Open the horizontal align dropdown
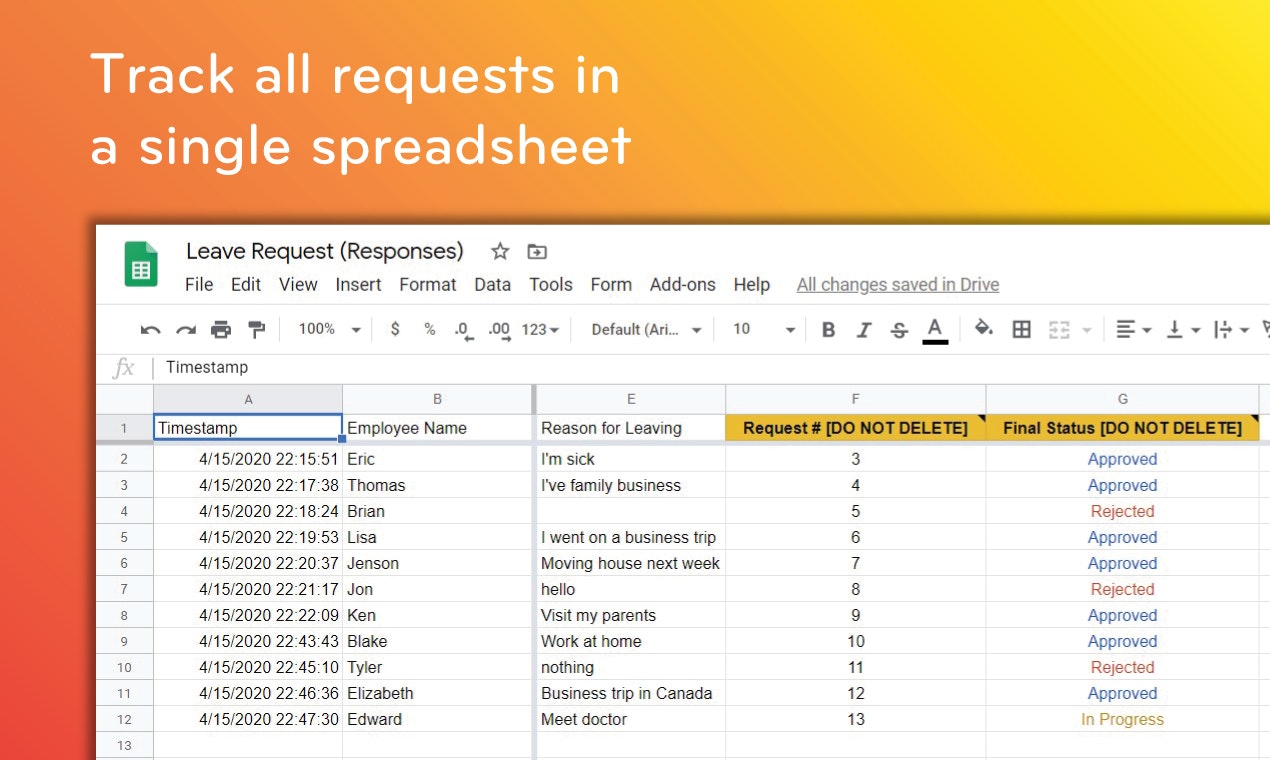The image size is (1270, 760). 1134,329
